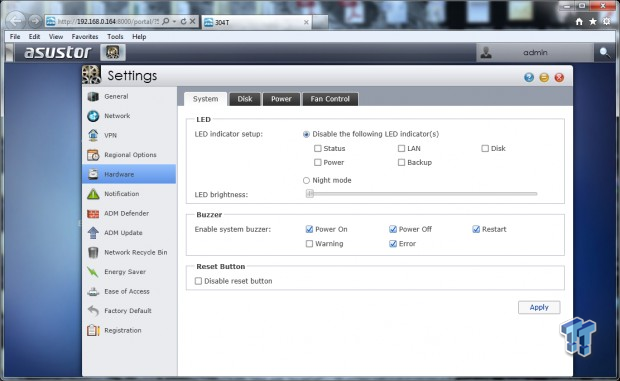Open the address bar search dropdown arrow
The height and width of the screenshot is (381, 620).
pos(174,21)
